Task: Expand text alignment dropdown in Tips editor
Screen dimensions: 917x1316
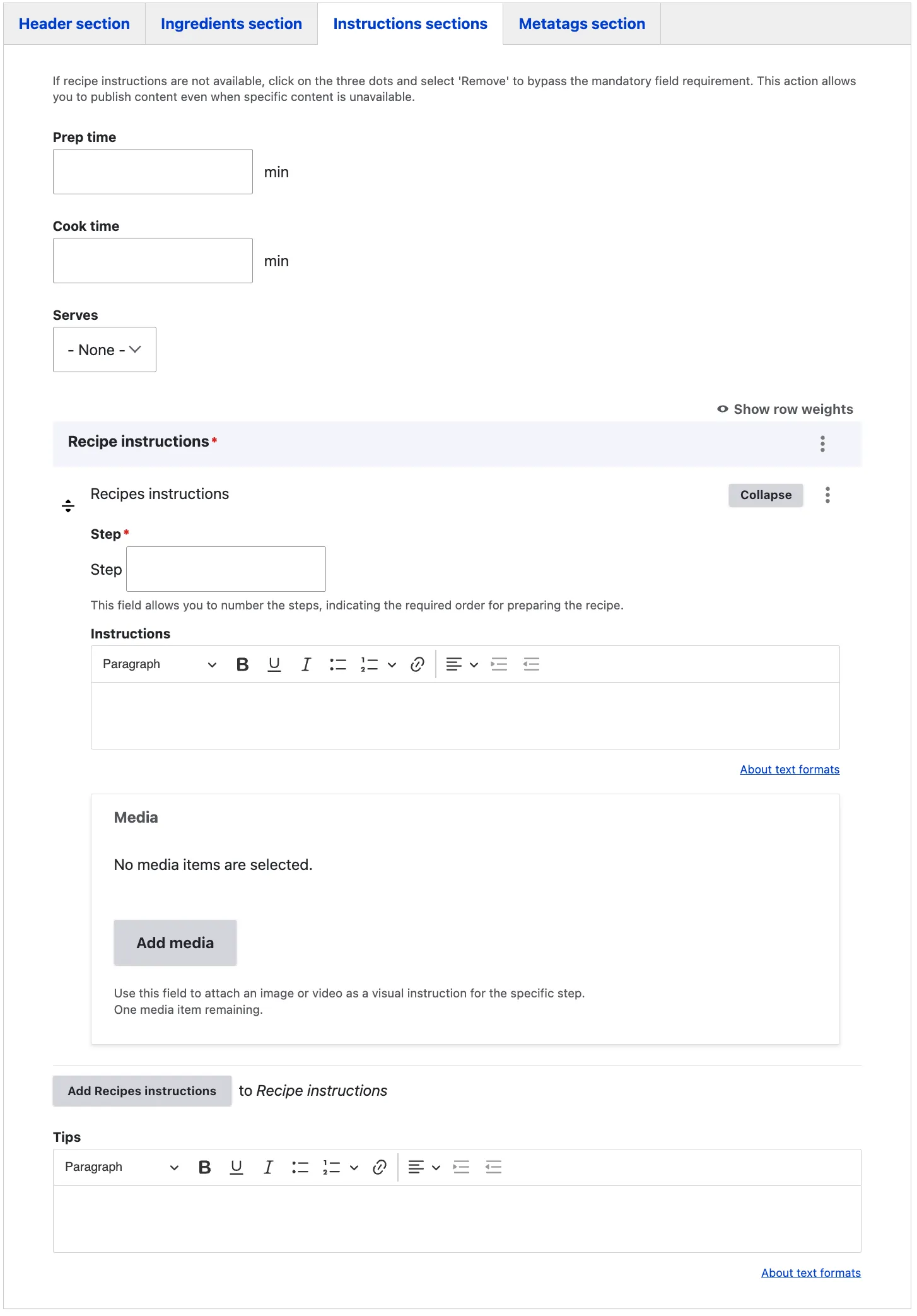Action: [424, 1168]
